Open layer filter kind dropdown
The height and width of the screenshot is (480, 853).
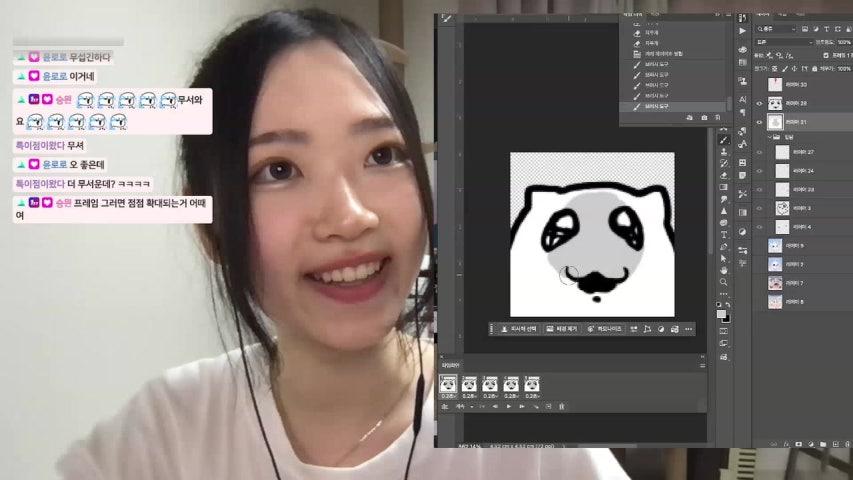[x=776, y=29]
